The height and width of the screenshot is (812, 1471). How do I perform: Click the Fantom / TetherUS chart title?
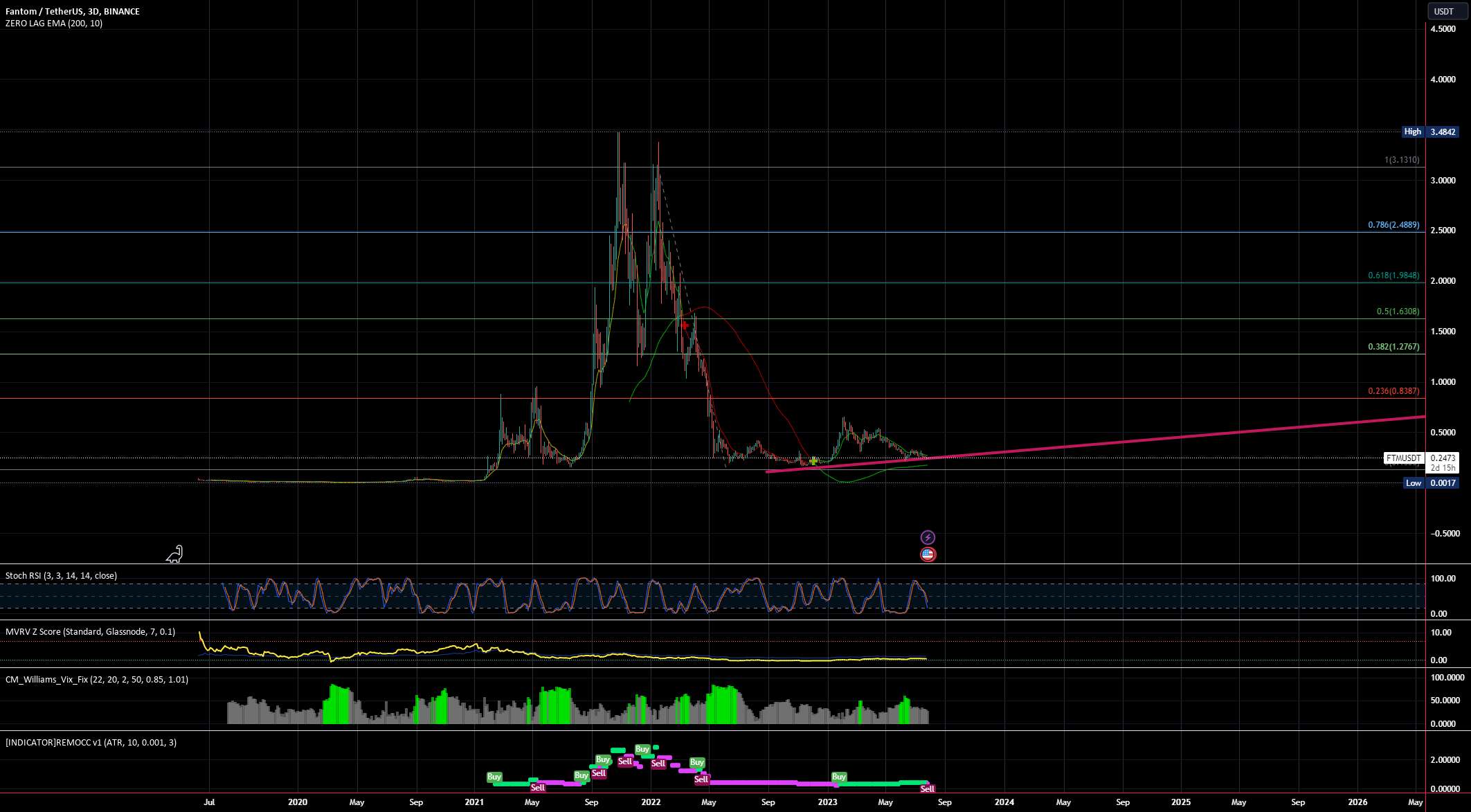(x=73, y=11)
